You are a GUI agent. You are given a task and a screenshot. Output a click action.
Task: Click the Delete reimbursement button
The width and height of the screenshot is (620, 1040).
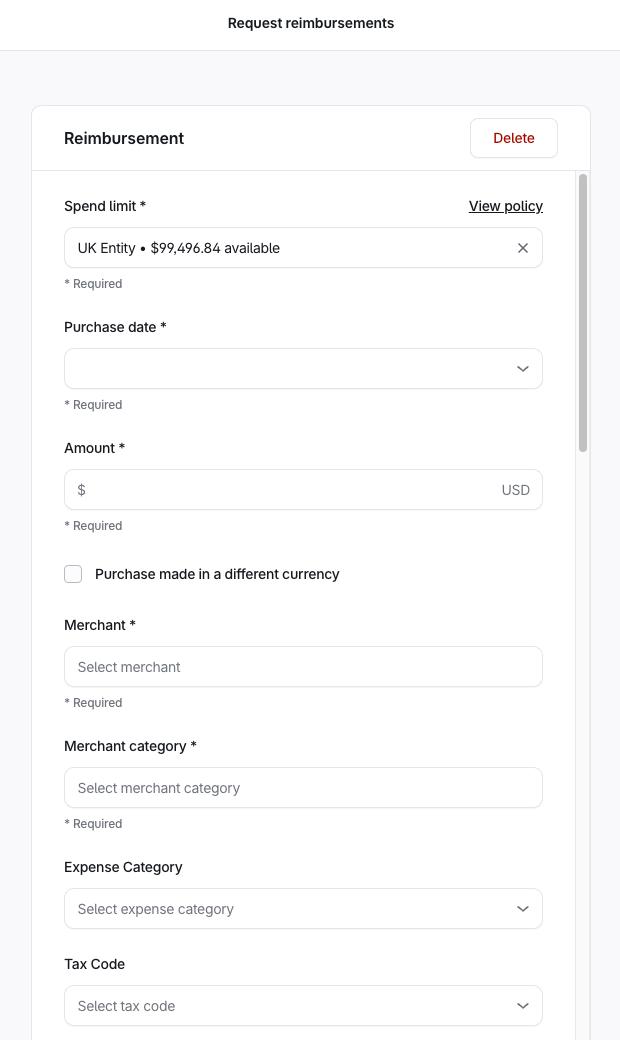(513, 138)
